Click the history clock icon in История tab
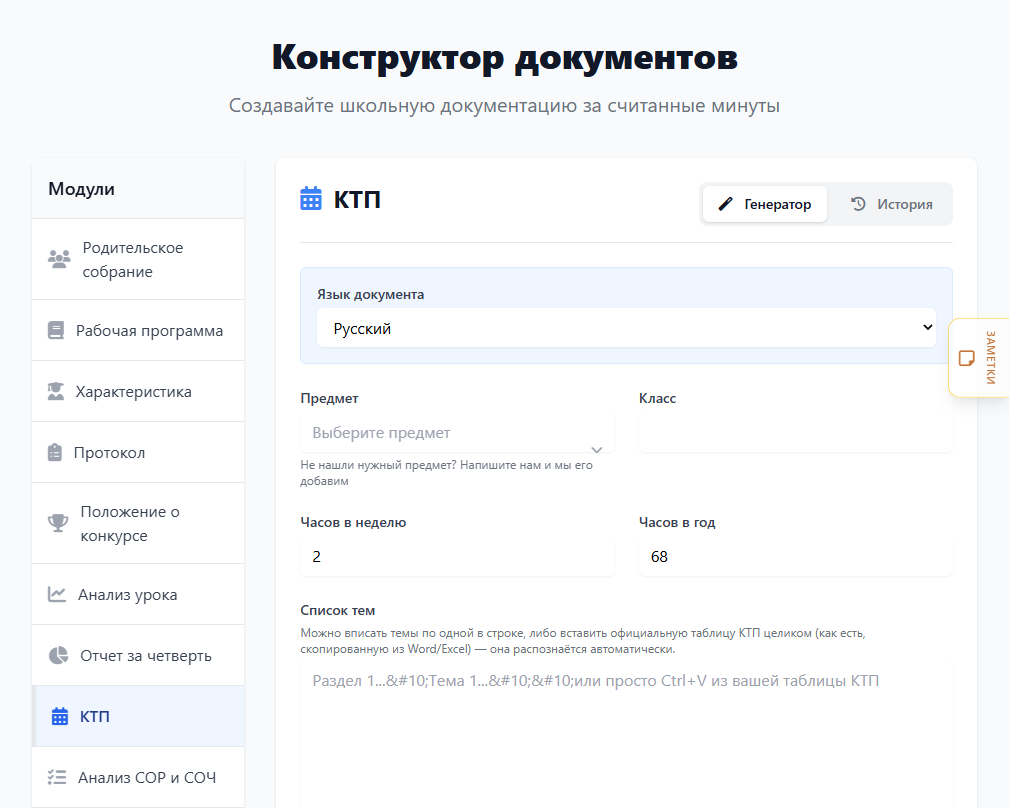 pyautogui.click(x=858, y=204)
